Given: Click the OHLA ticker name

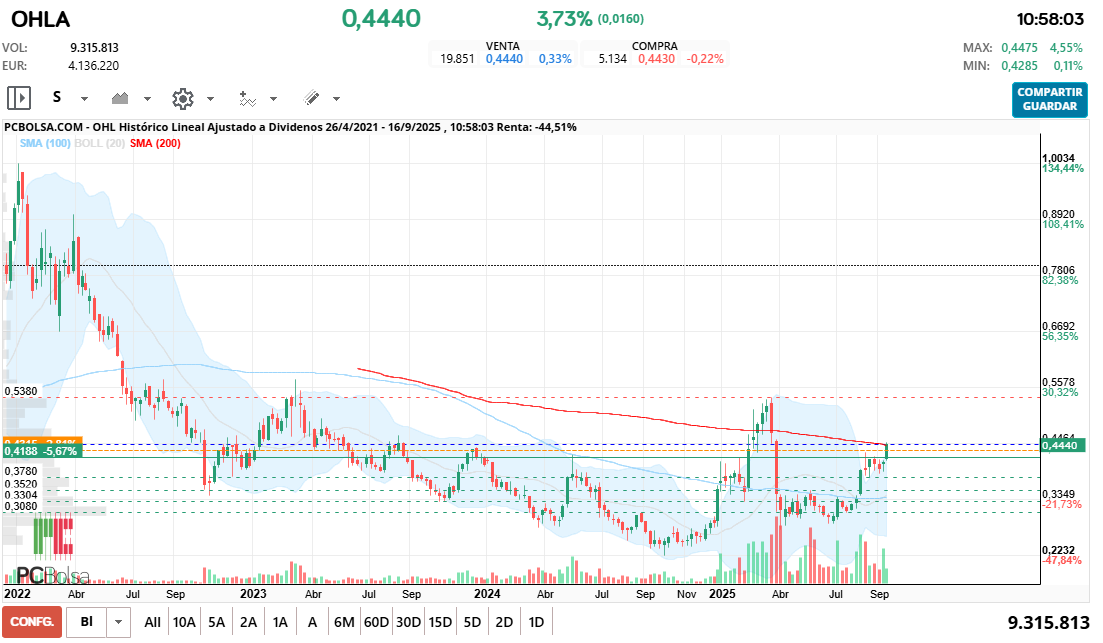Looking at the screenshot, I should [41, 19].
